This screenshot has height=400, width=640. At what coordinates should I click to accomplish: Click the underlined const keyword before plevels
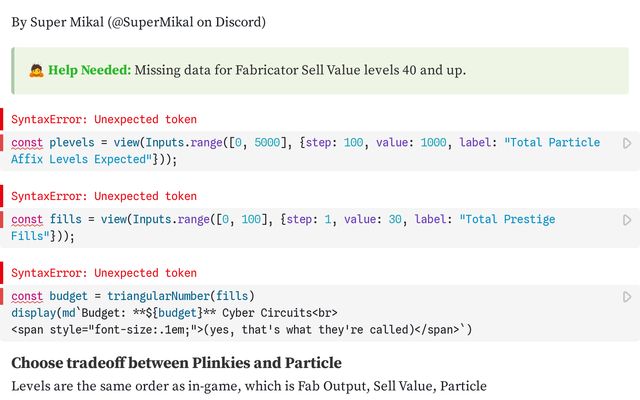(27, 142)
